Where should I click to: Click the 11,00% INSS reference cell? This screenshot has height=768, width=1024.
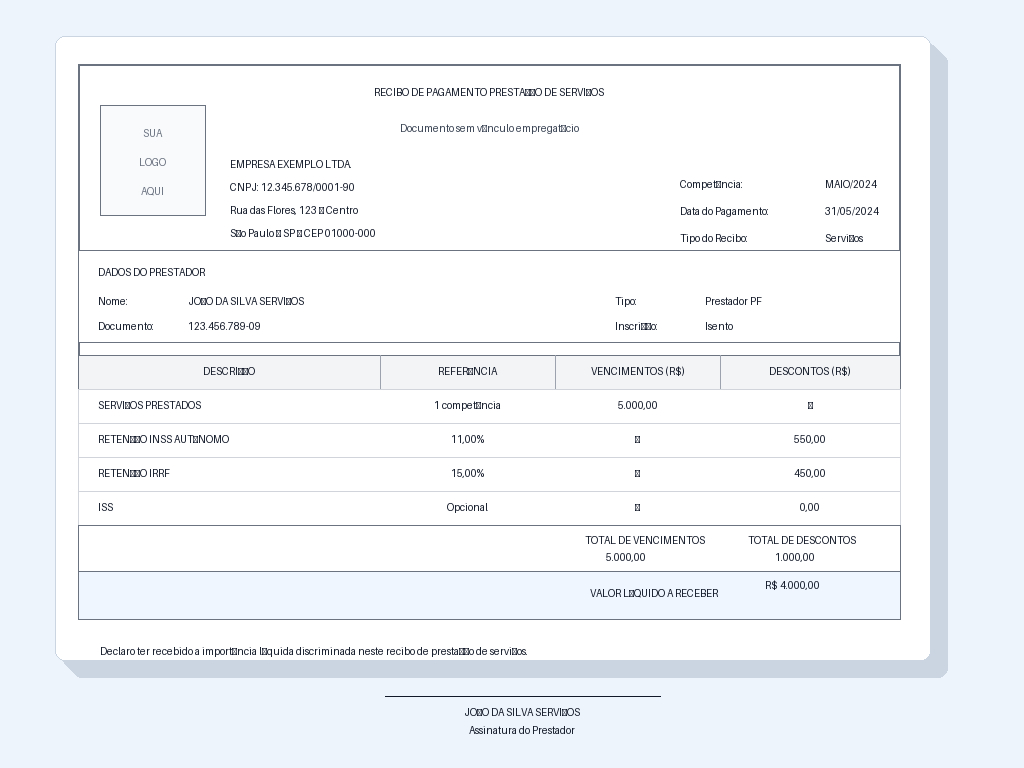click(x=468, y=440)
